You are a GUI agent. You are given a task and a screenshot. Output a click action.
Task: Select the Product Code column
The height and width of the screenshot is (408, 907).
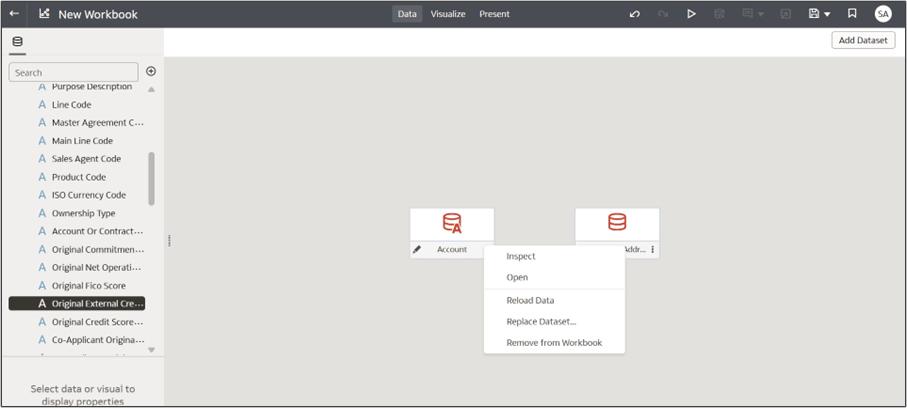[x=79, y=177]
